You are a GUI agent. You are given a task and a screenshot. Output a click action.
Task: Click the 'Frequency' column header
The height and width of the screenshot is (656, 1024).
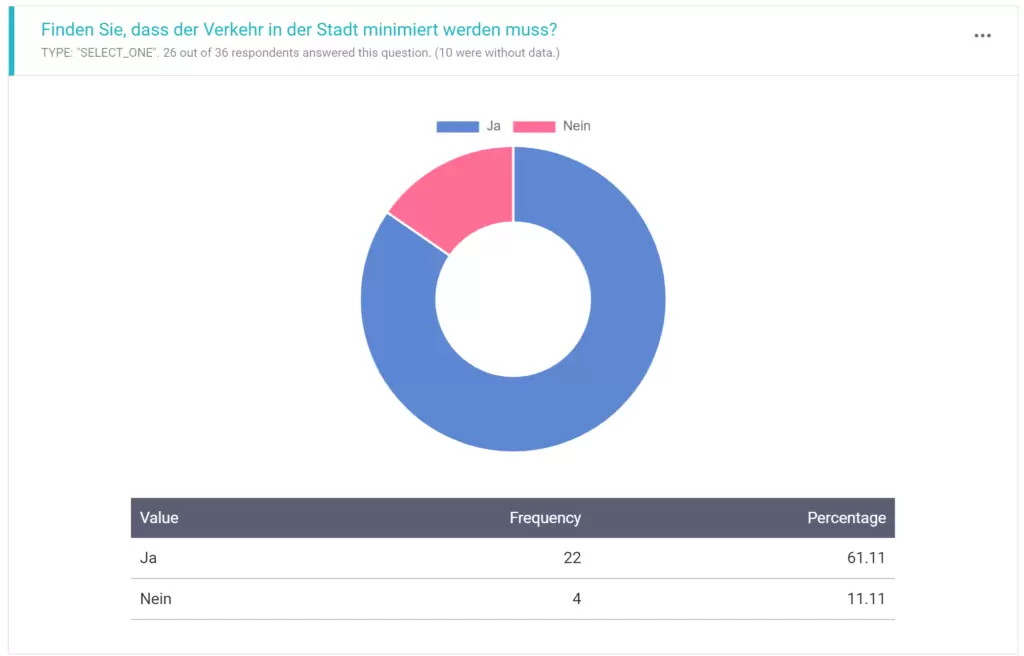click(545, 518)
